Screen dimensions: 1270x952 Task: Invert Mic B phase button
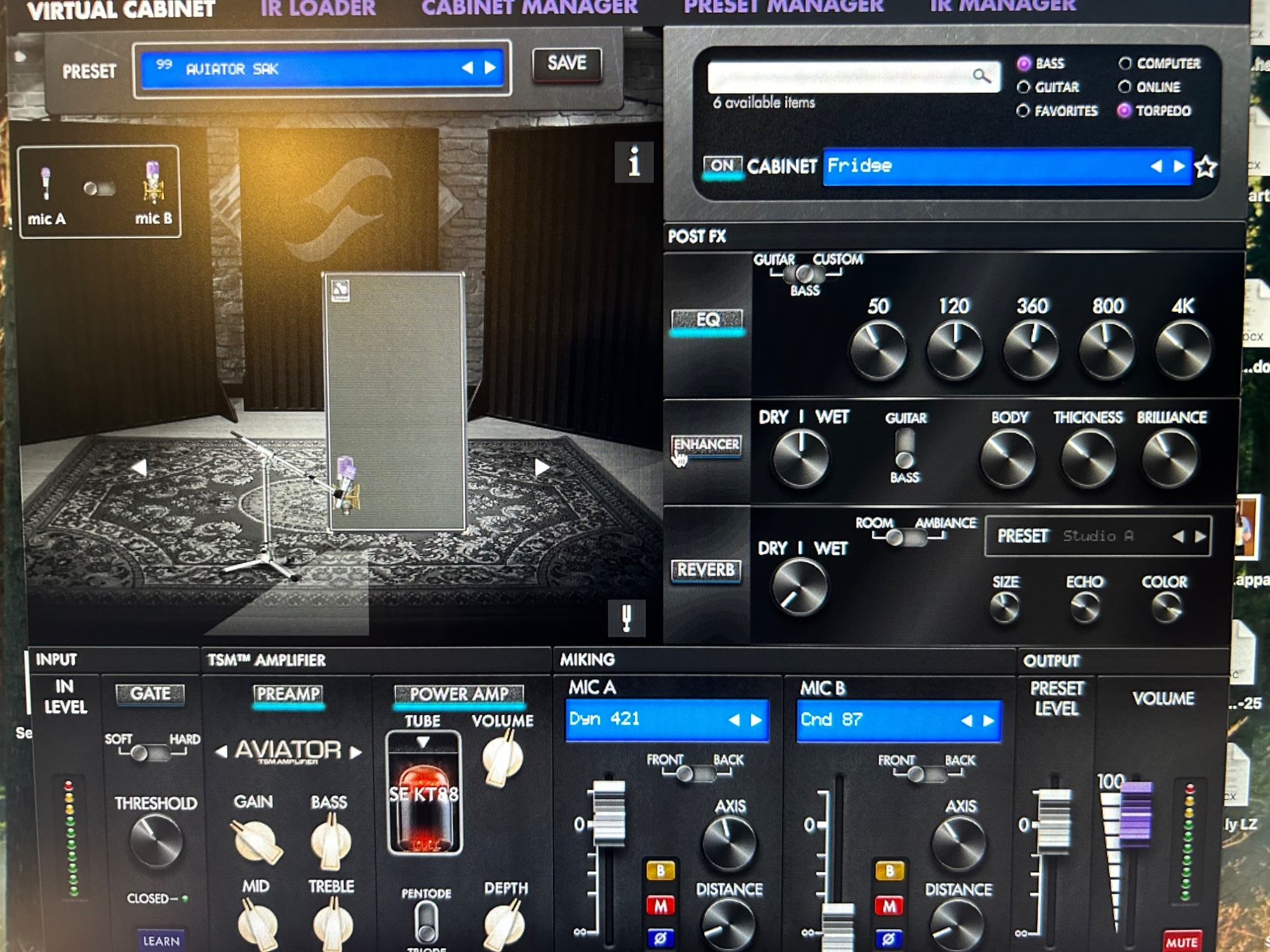[888, 939]
